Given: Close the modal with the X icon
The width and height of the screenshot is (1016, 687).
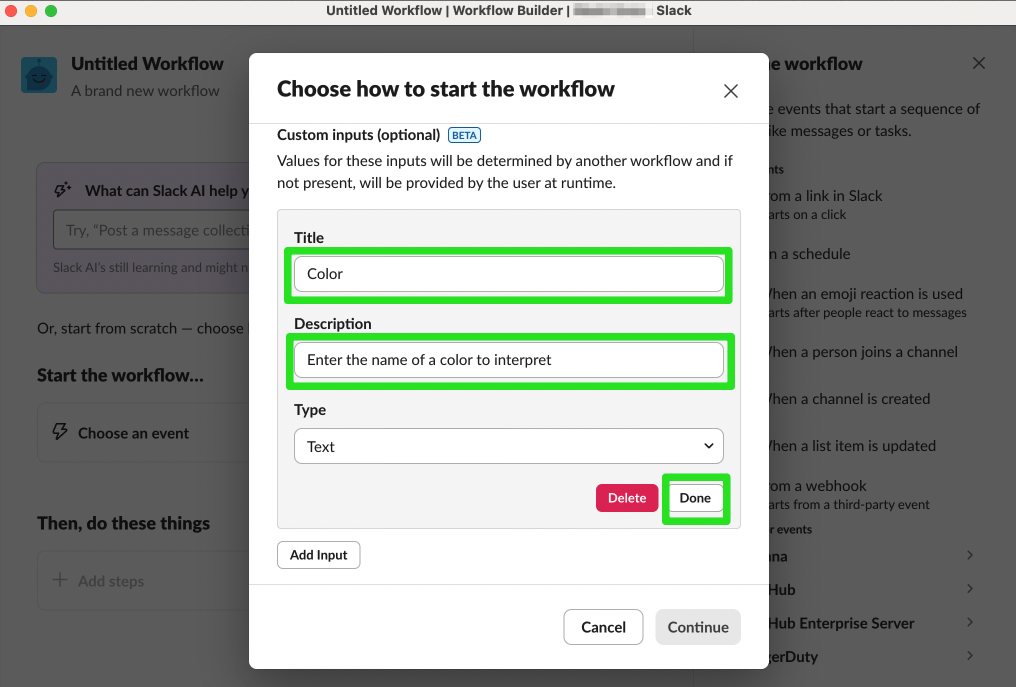Looking at the screenshot, I should pyautogui.click(x=730, y=90).
